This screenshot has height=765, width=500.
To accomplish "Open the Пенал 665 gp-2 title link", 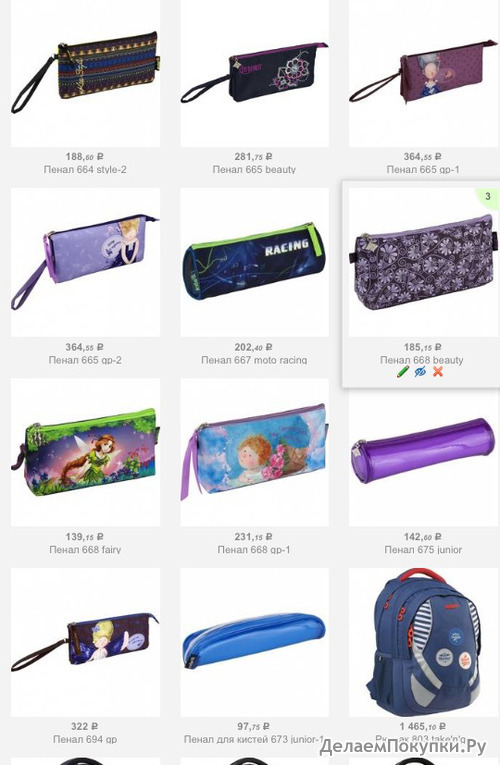I will pos(85,360).
